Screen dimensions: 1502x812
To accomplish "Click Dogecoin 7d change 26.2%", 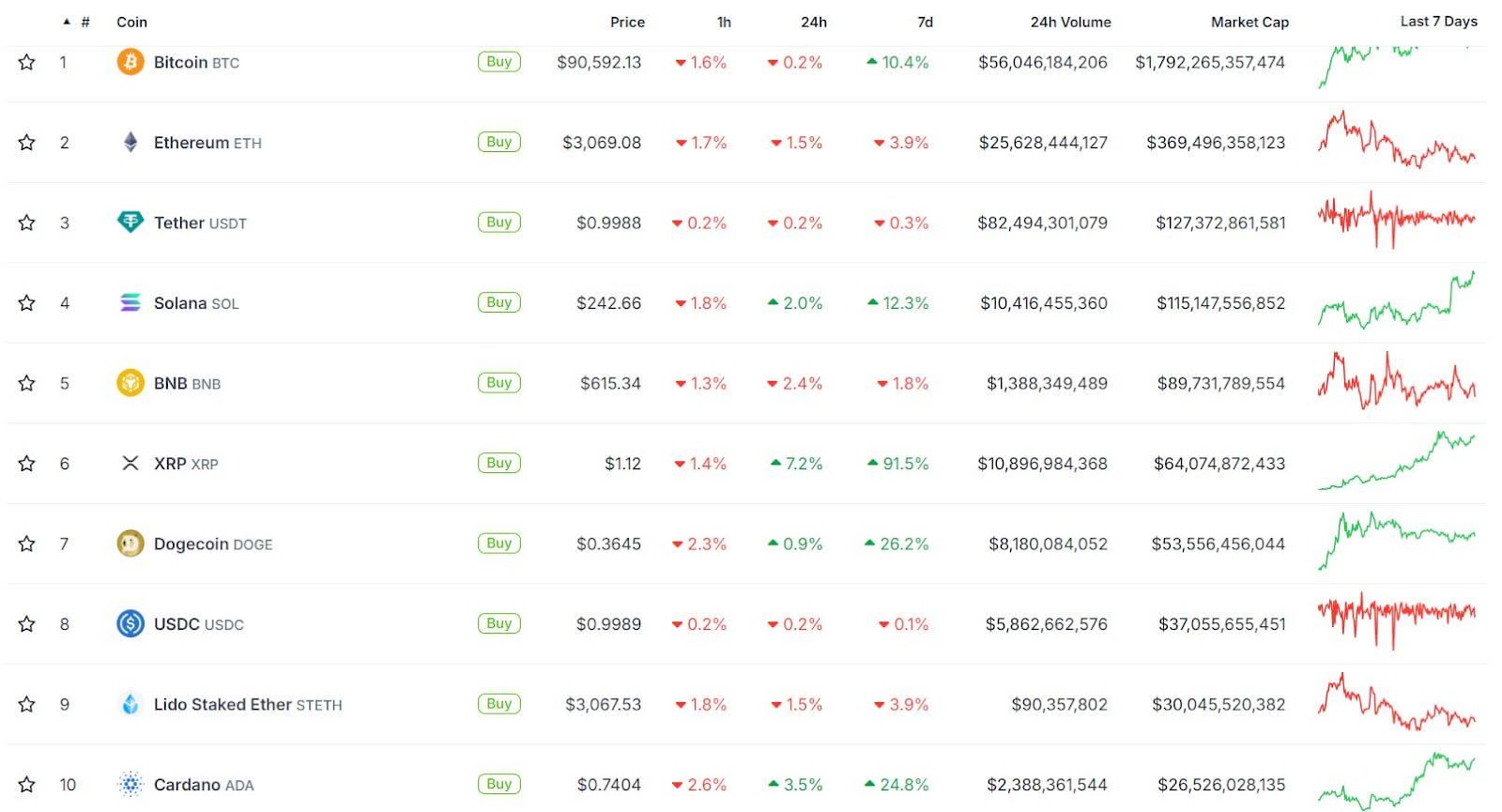I will [897, 544].
